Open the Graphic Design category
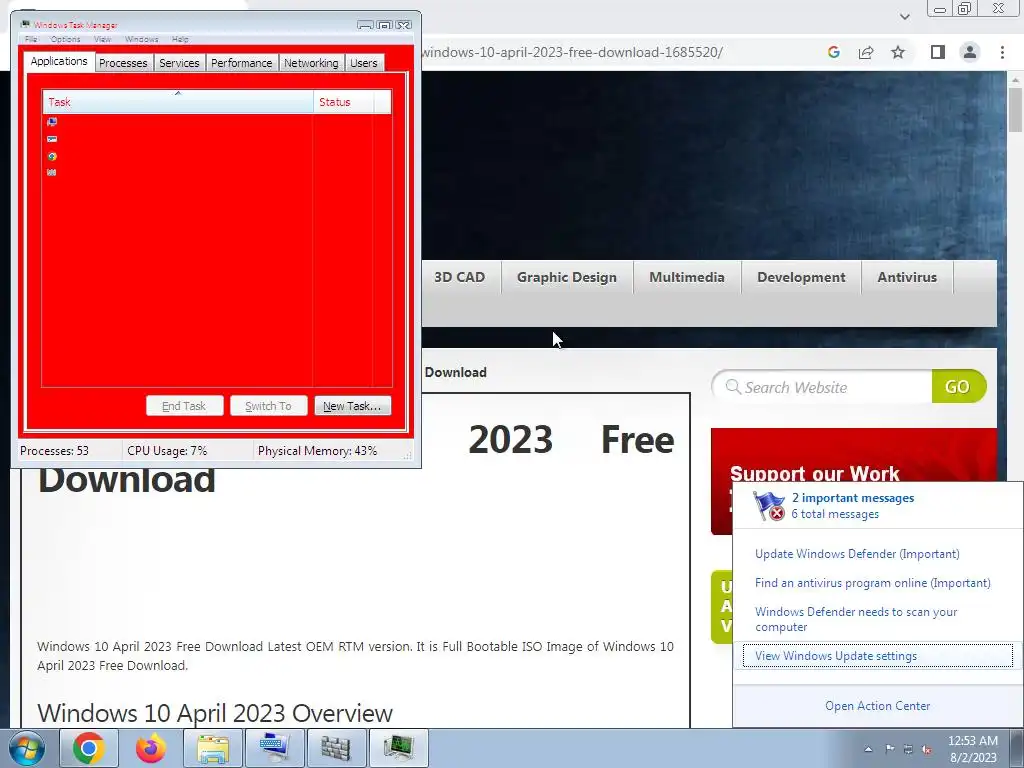The width and height of the screenshot is (1024, 768). coord(567,277)
